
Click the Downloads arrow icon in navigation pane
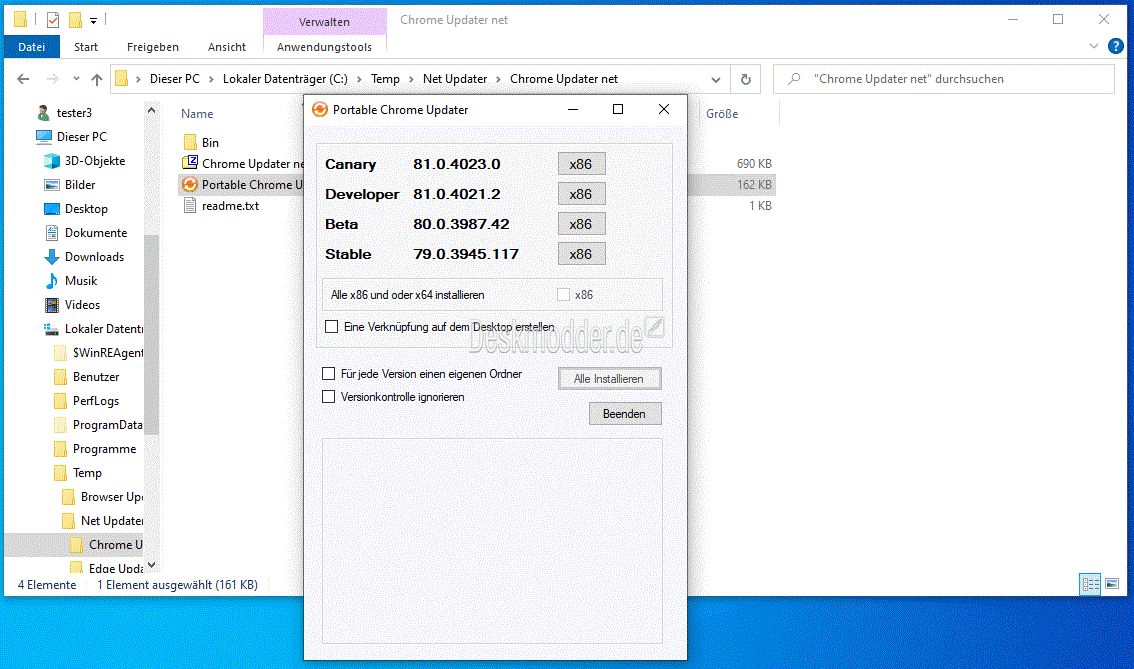[x=51, y=257]
